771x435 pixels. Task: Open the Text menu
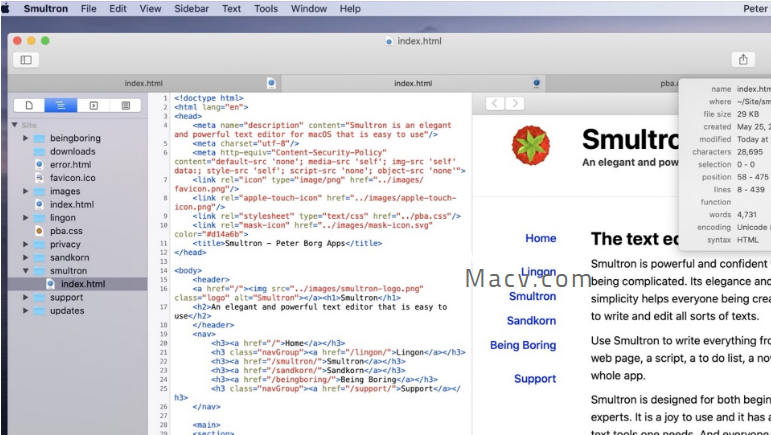click(x=231, y=8)
